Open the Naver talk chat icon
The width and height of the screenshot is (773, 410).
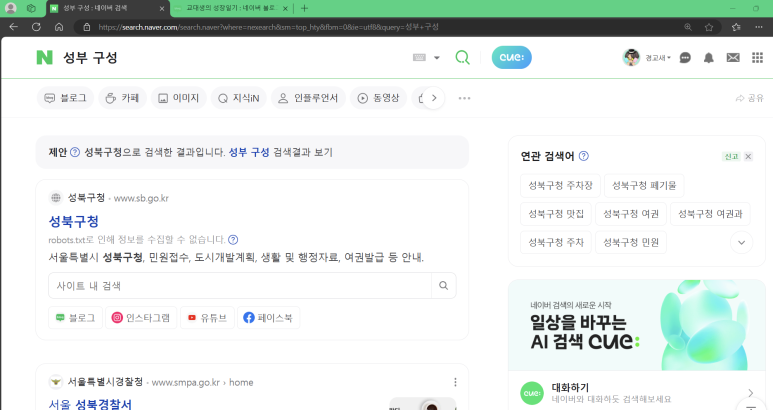[x=685, y=58]
